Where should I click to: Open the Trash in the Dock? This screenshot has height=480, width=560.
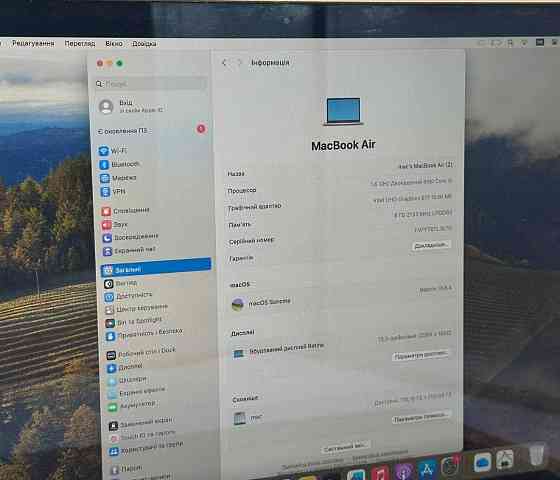tap(536, 454)
